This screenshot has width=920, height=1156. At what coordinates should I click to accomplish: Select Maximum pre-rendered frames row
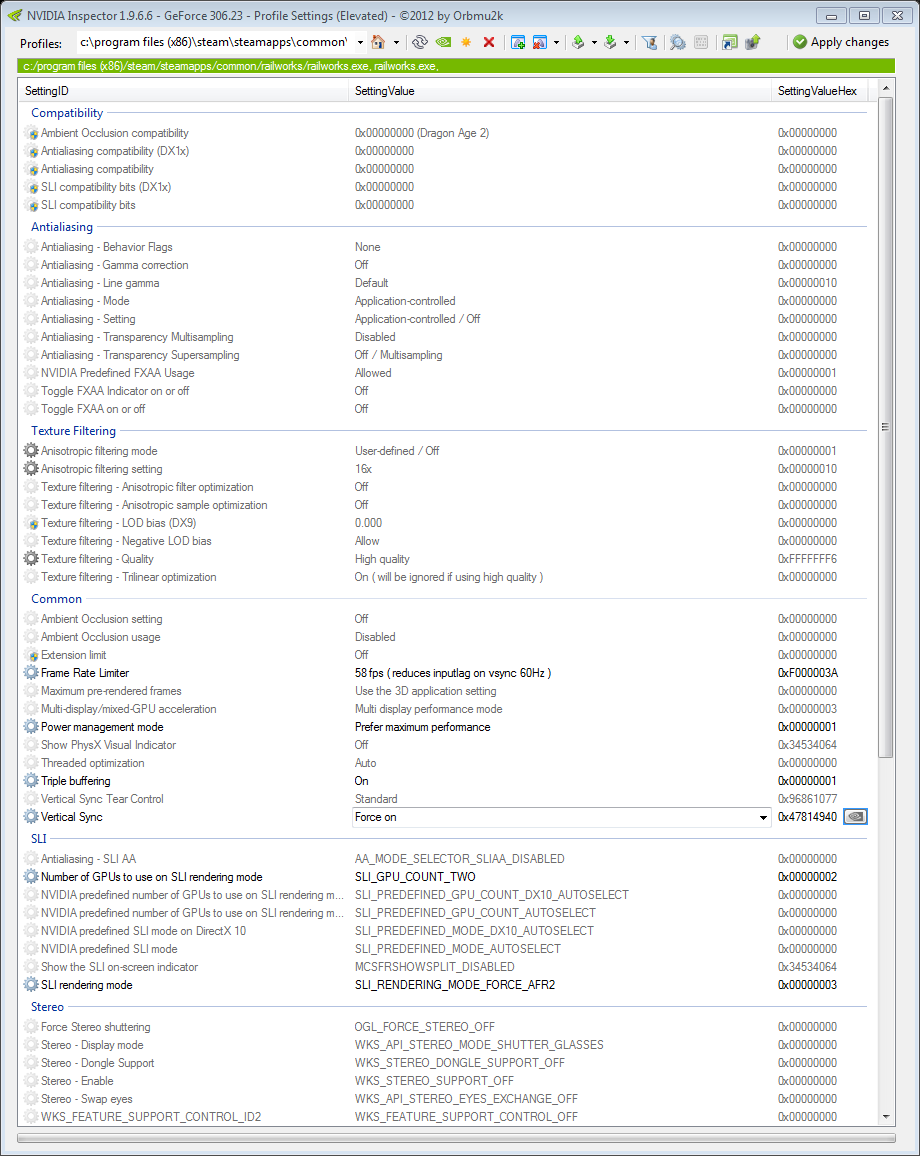coord(445,691)
